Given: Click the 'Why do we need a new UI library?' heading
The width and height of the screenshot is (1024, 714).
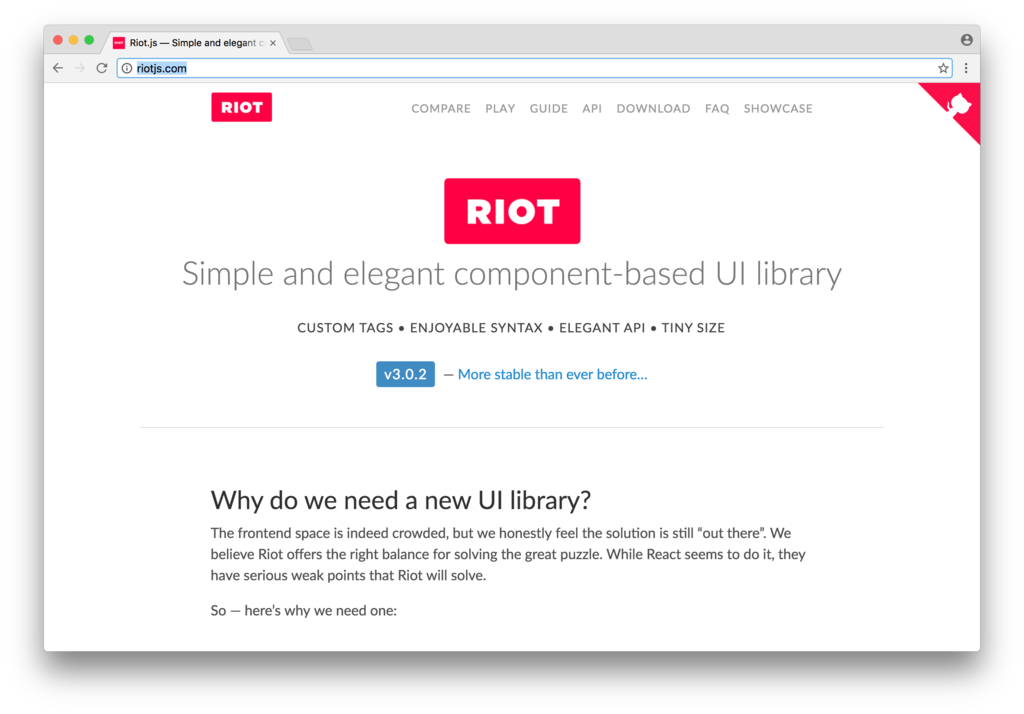Looking at the screenshot, I should [400, 500].
